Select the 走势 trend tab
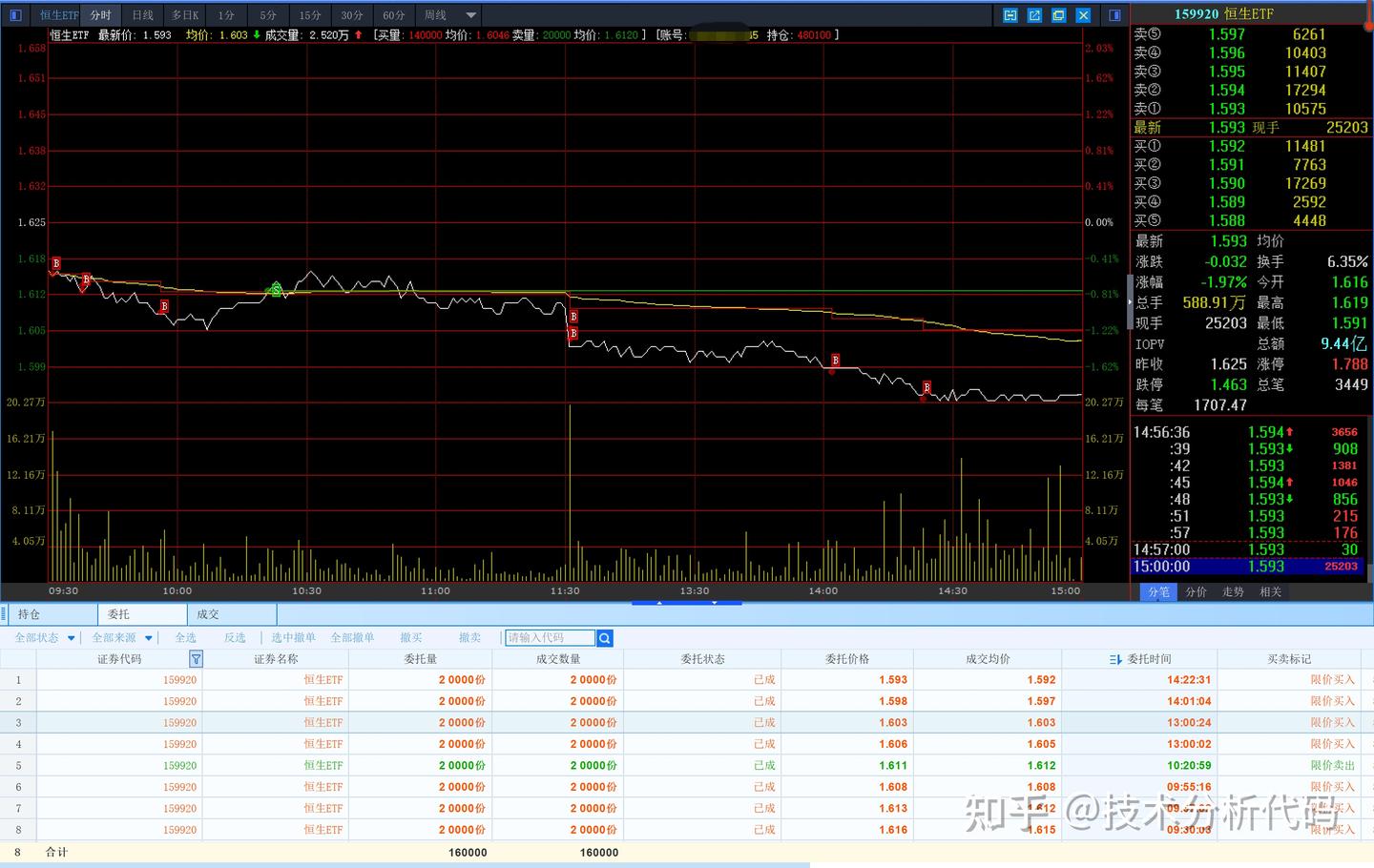Screen dimensions: 1374x868 (x=1233, y=592)
